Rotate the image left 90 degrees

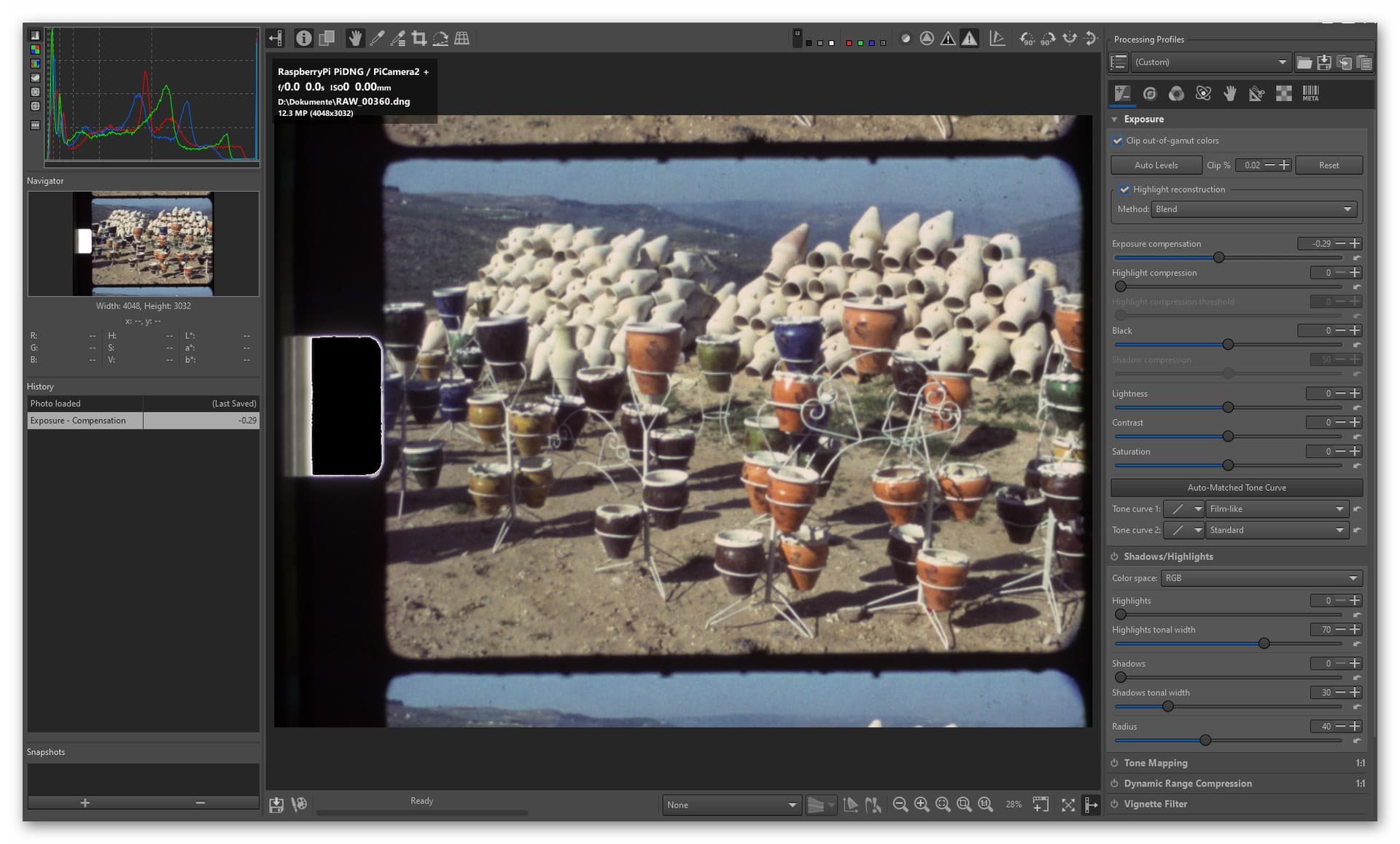coord(1027,39)
